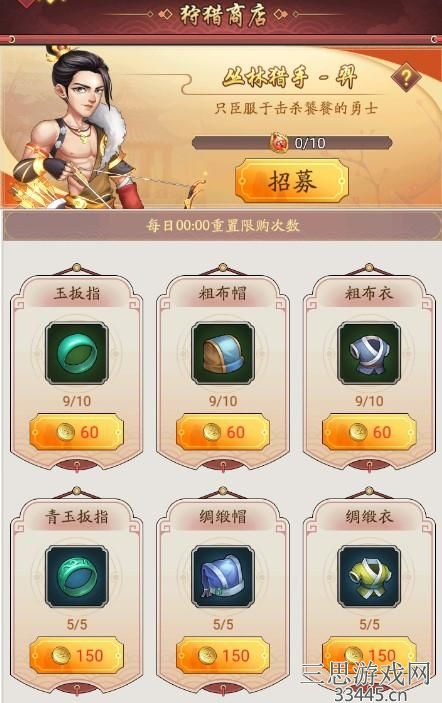442x703 pixels.
Task: Tap the red token icon on progress bar
Action: click(x=280, y=143)
